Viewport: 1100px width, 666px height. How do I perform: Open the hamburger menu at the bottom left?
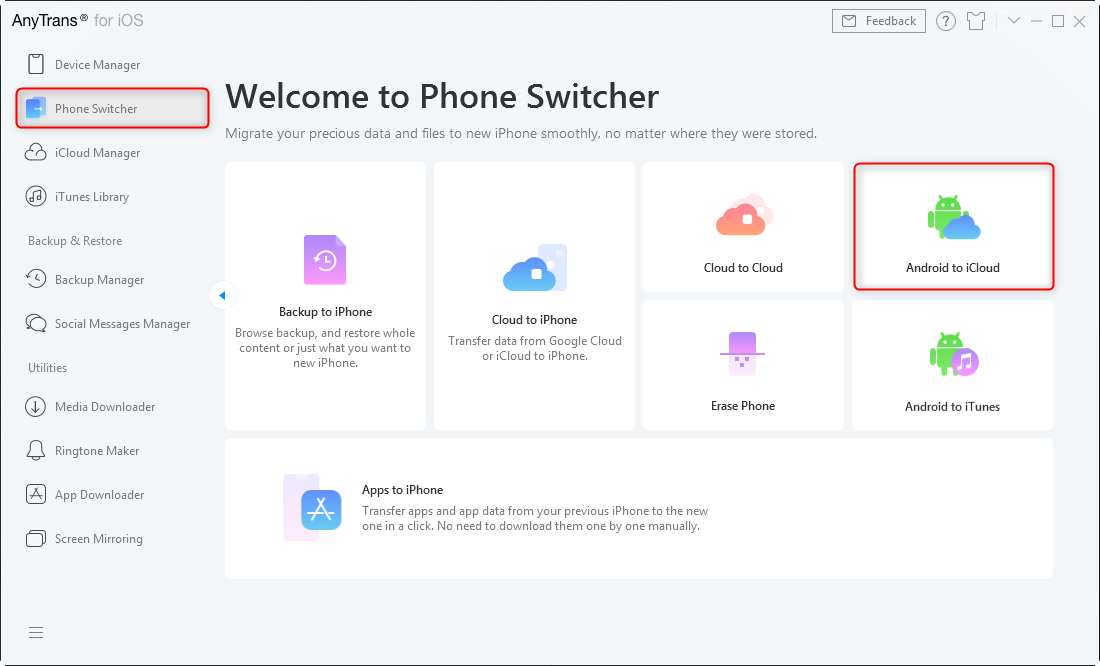pyautogui.click(x=36, y=633)
